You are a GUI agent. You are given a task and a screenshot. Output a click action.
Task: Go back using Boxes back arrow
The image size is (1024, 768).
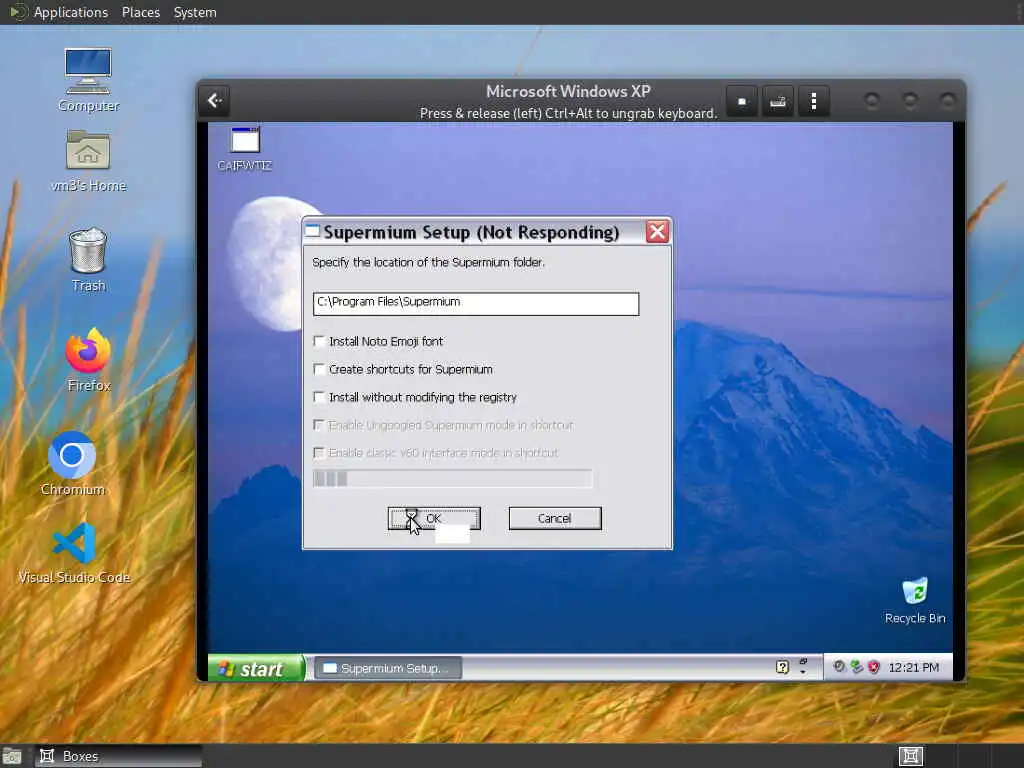coord(215,101)
